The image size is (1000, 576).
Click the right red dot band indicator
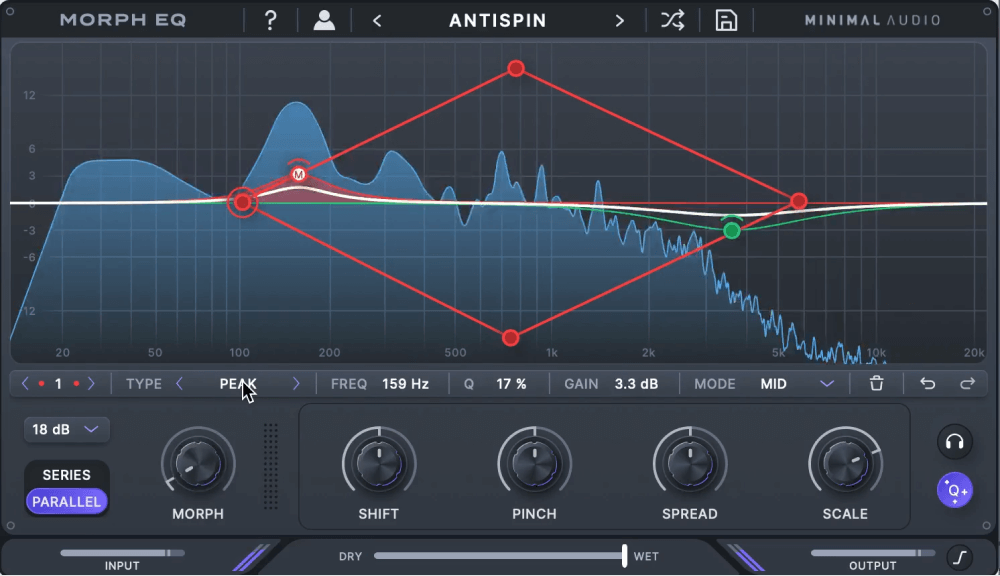(x=76, y=384)
